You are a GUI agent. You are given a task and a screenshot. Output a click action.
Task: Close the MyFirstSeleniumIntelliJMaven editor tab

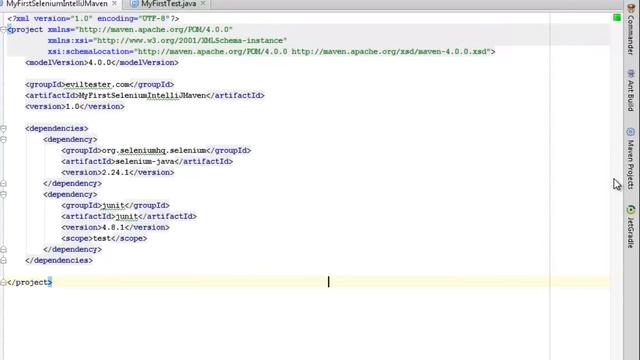point(114,4)
